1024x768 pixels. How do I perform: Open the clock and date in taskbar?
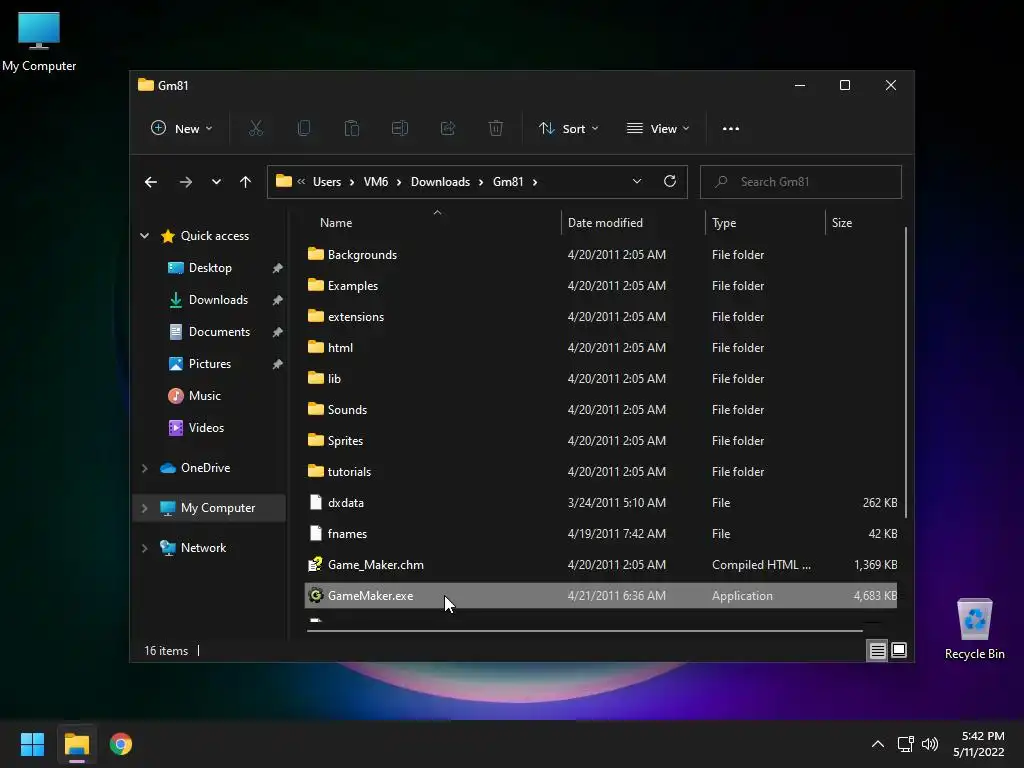pyautogui.click(x=978, y=744)
